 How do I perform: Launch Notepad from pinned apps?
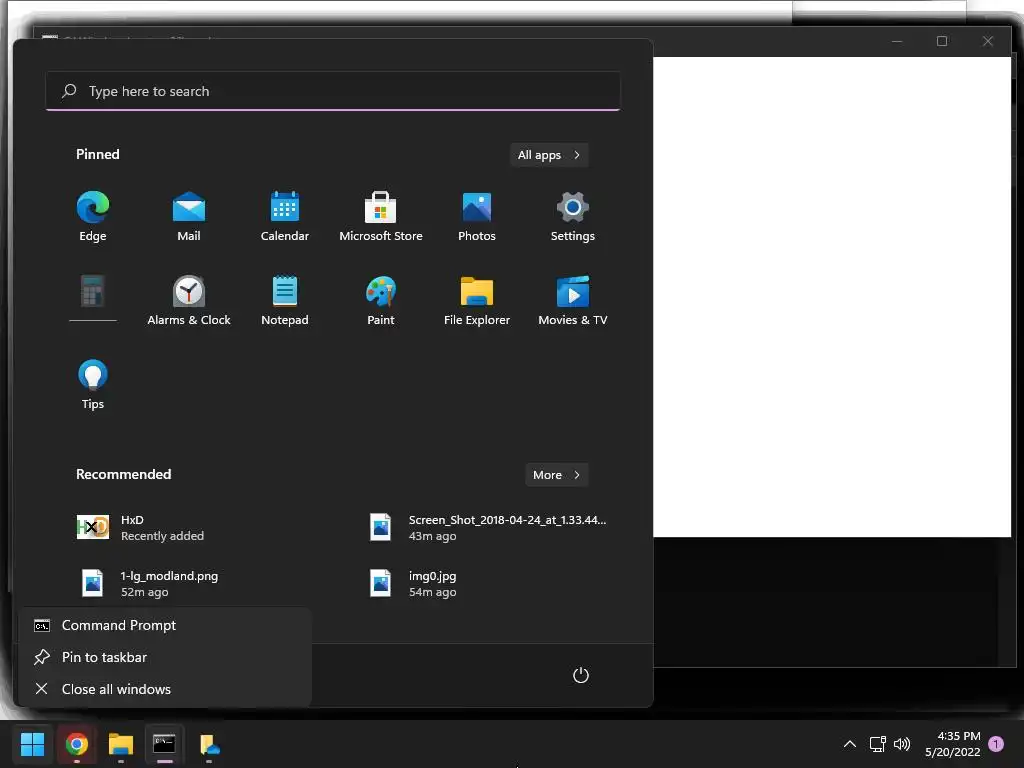(x=285, y=301)
